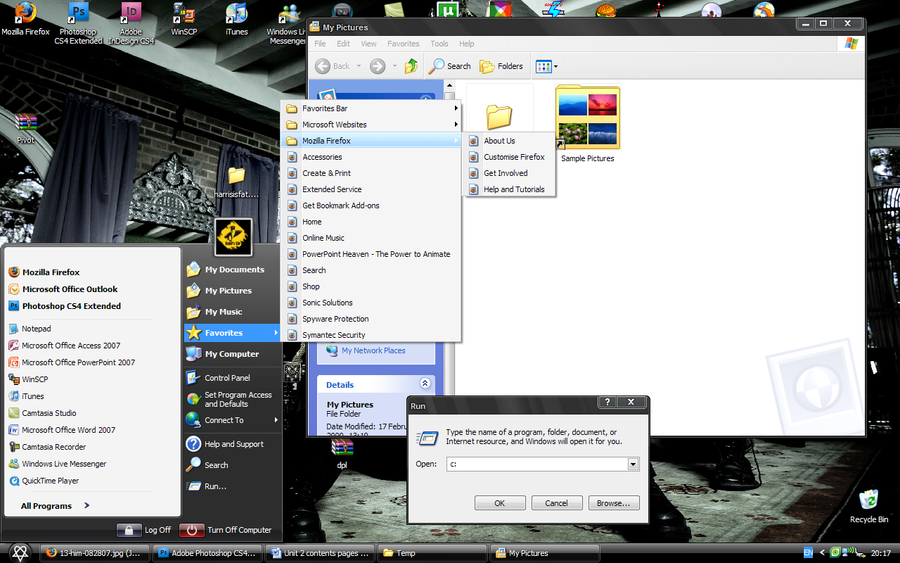Open Accessories favorite link
This screenshot has width=900, height=563.
tap(372, 157)
